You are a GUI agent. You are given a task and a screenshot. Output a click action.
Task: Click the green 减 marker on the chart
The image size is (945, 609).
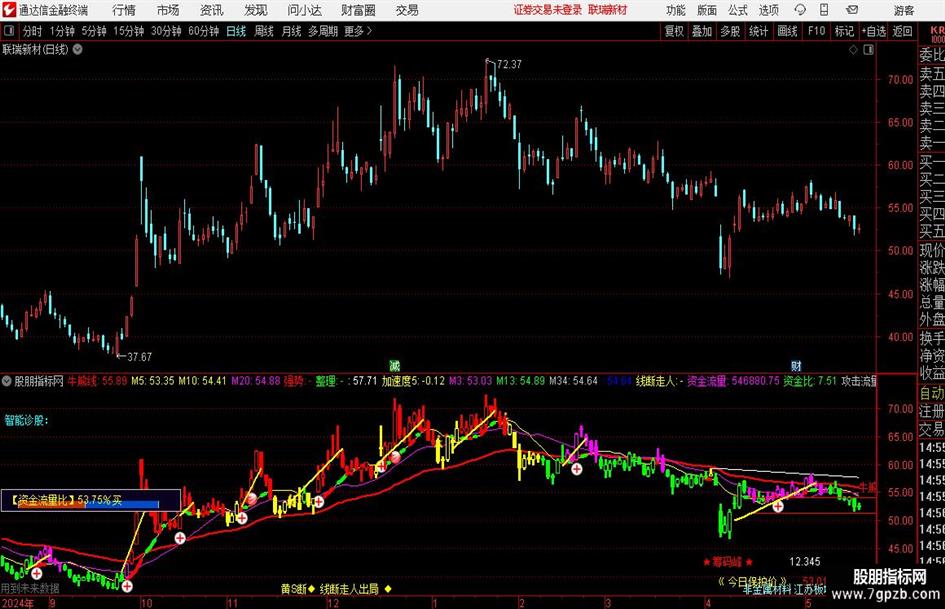[x=394, y=365]
